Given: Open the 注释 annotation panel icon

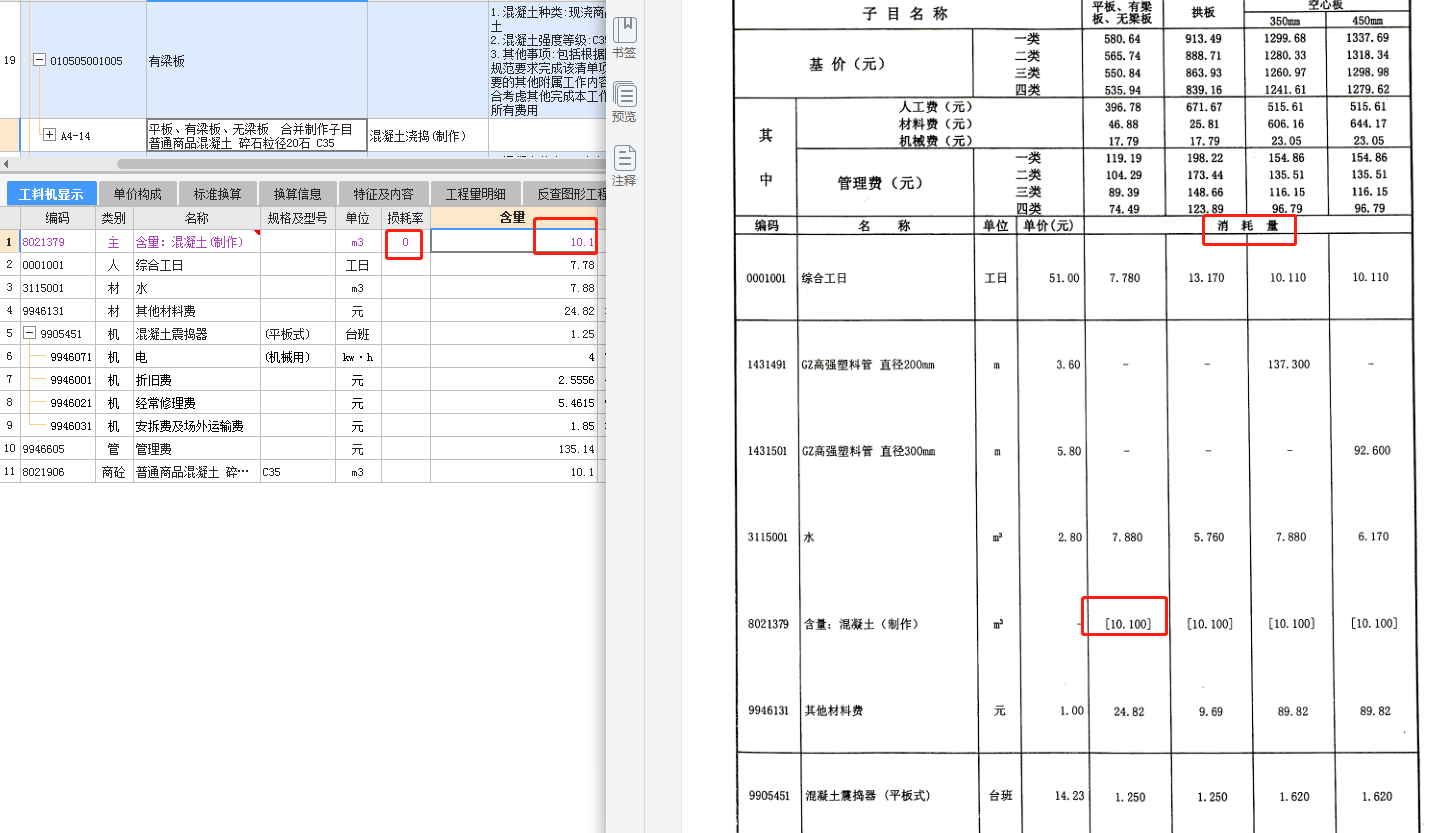Looking at the screenshot, I should point(624,166).
